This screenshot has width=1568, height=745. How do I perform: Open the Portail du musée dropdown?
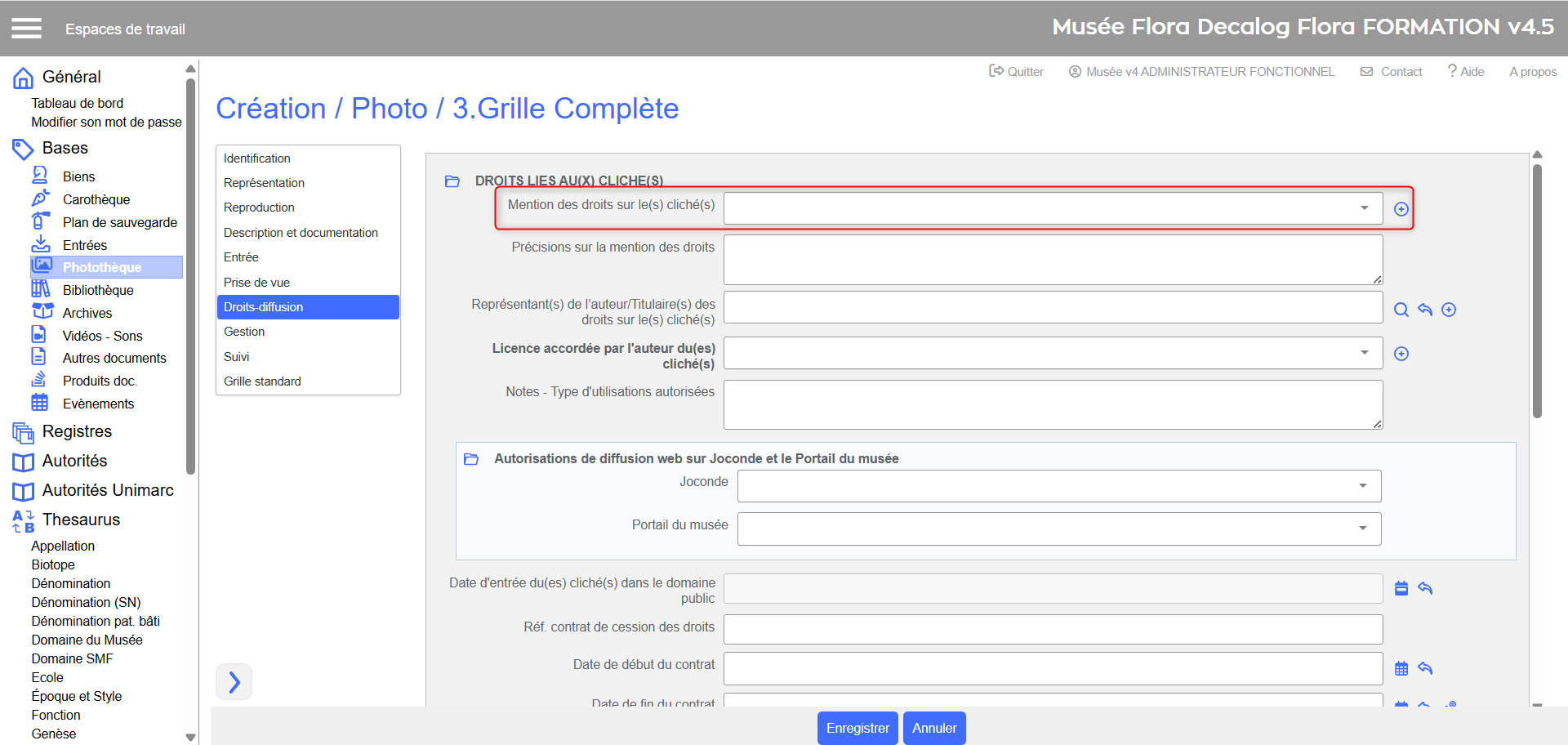point(1058,529)
